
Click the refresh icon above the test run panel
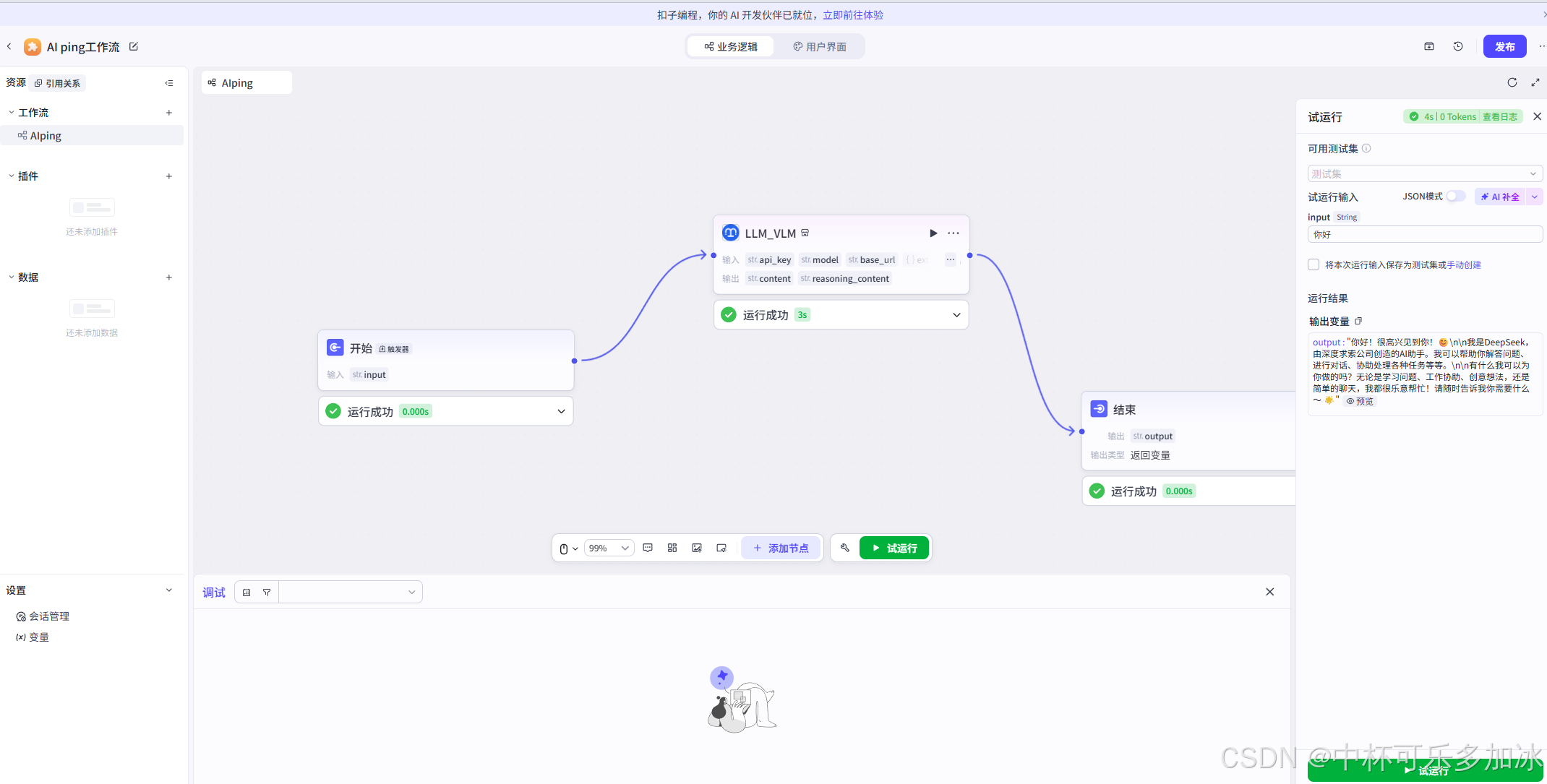pyautogui.click(x=1512, y=82)
